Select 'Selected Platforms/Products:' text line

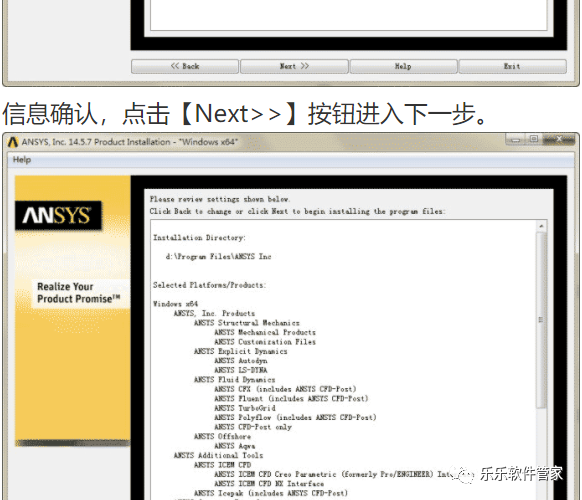coord(209,285)
